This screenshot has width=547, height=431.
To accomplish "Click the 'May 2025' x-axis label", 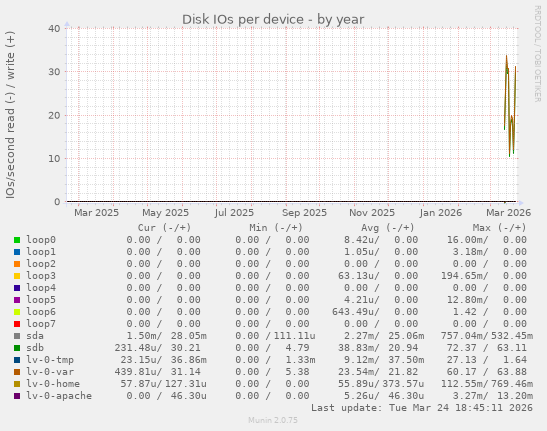I will point(165,213).
